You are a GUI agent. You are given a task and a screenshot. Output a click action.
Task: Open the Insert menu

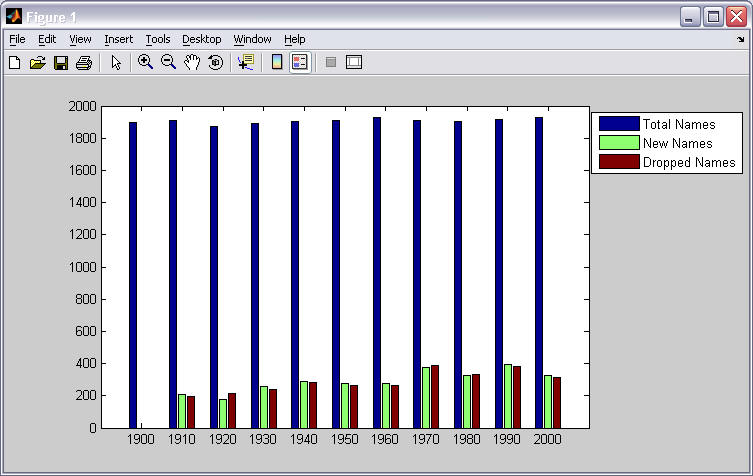[x=118, y=39]
